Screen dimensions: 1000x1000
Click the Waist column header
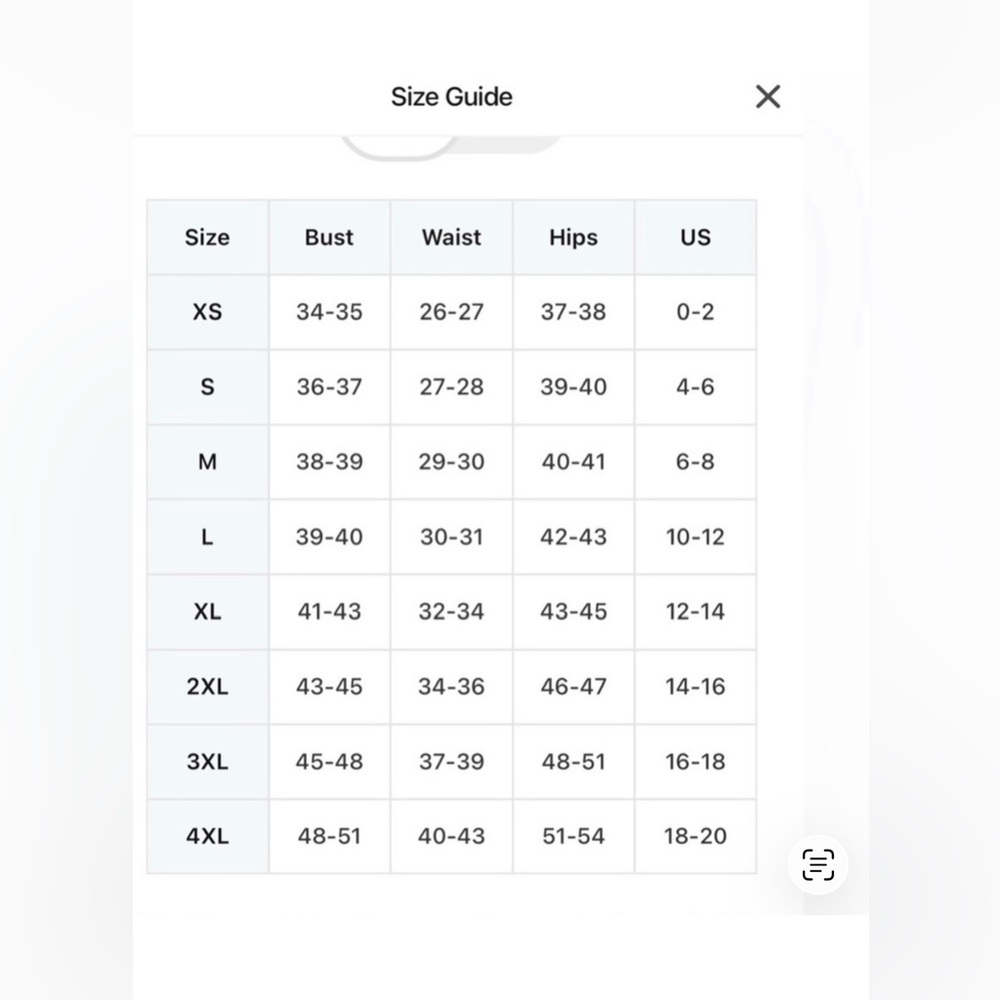(452, 237)
